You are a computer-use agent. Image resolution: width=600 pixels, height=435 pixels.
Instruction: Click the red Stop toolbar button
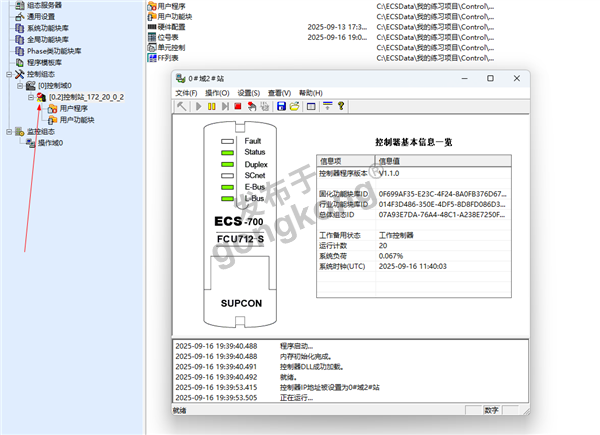click(238, 106)
